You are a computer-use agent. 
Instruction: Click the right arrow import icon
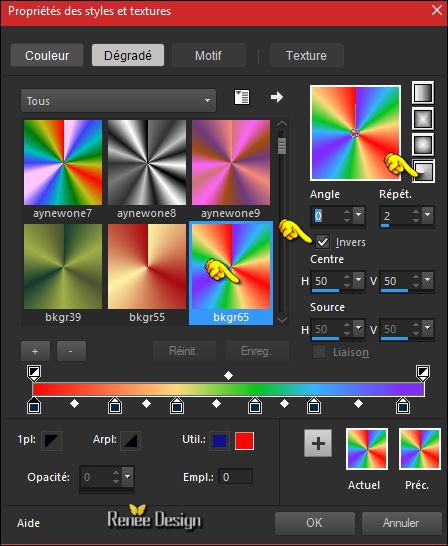(277, 97)
